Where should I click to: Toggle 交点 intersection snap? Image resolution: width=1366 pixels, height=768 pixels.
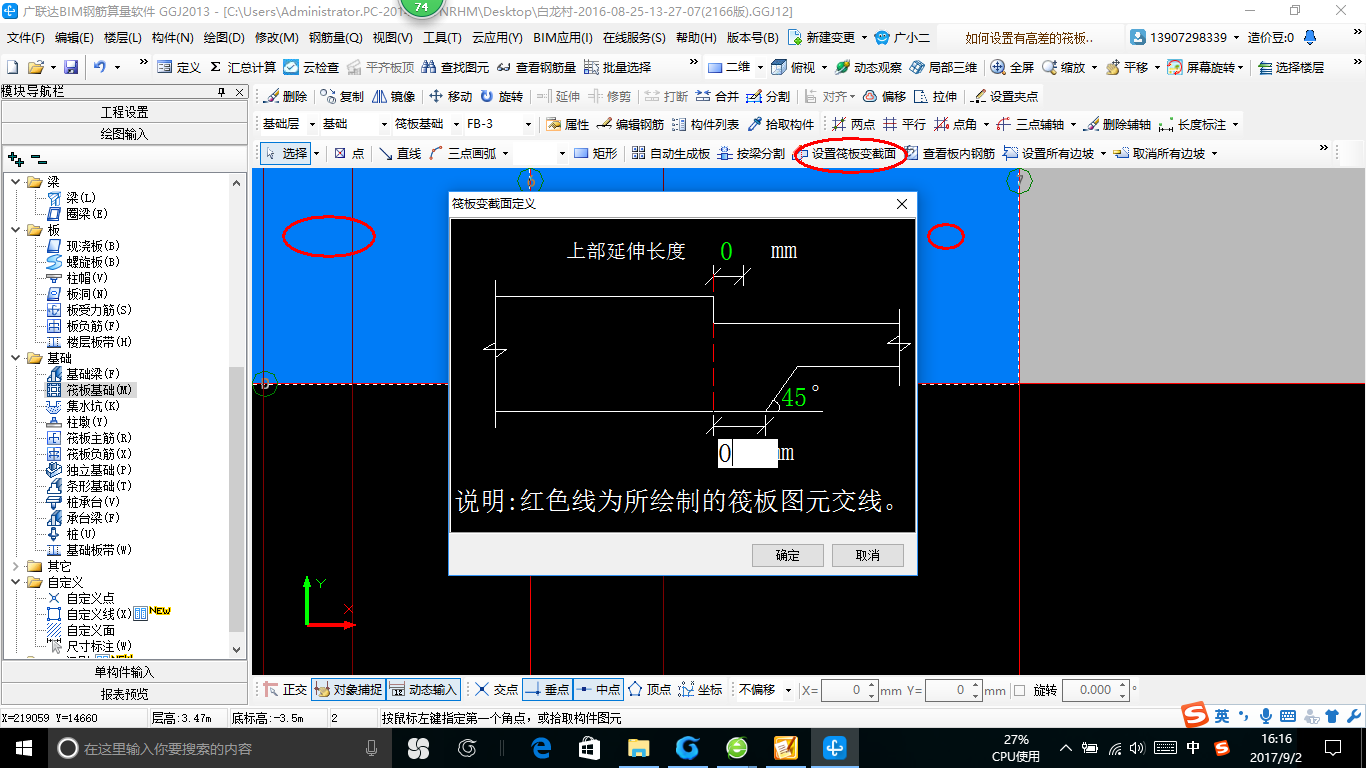pyautogui.click(x=497, y=690)
